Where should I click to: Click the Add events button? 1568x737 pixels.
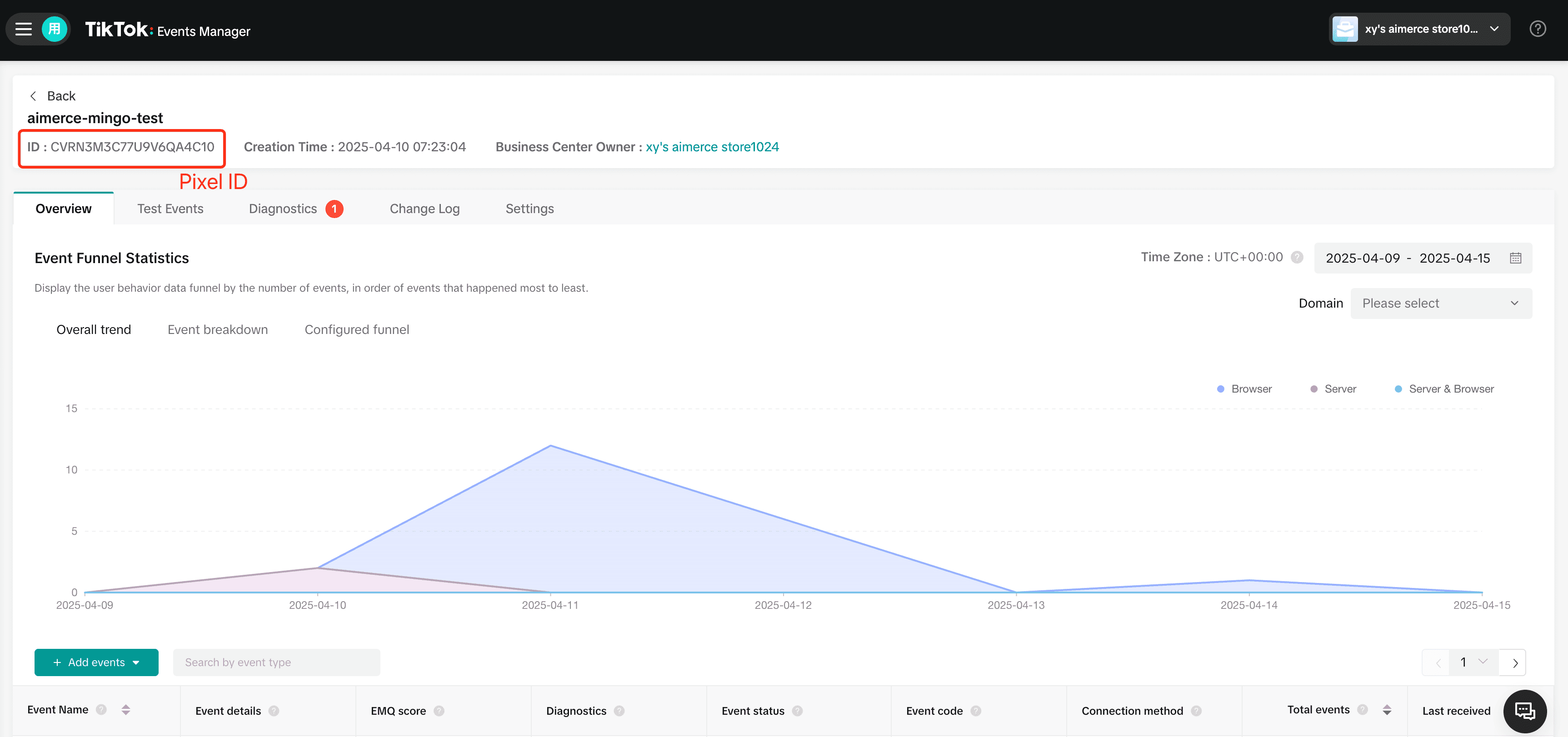(96, 662)
